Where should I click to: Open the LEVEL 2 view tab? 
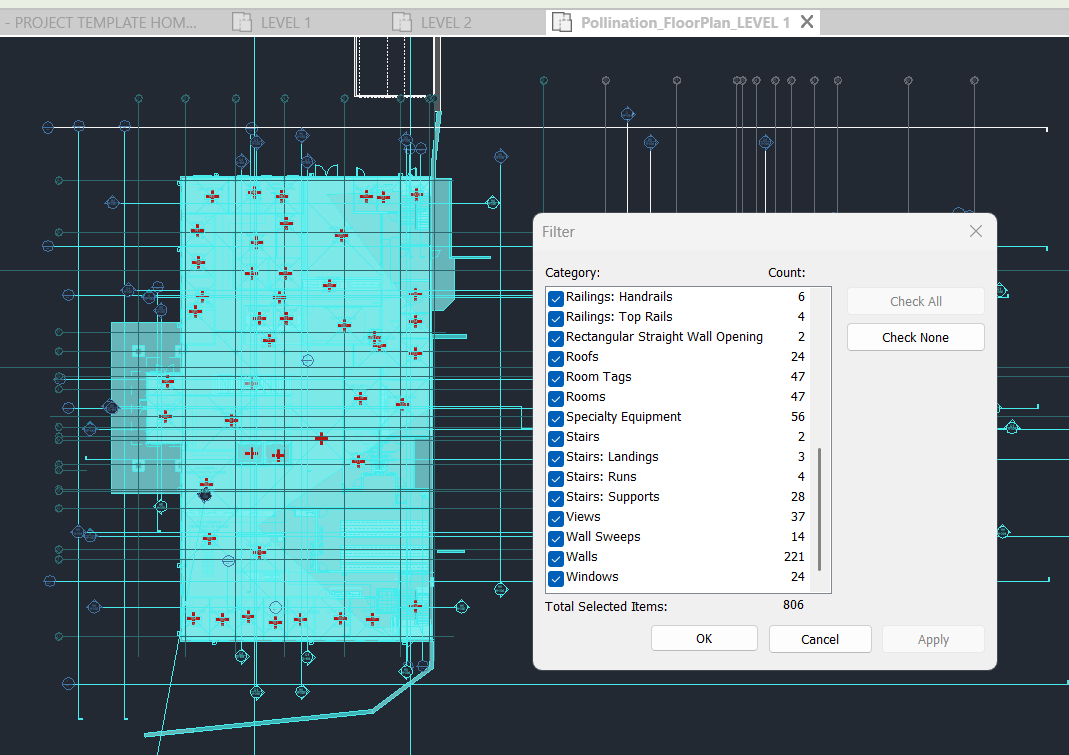[x=445, y=22]
